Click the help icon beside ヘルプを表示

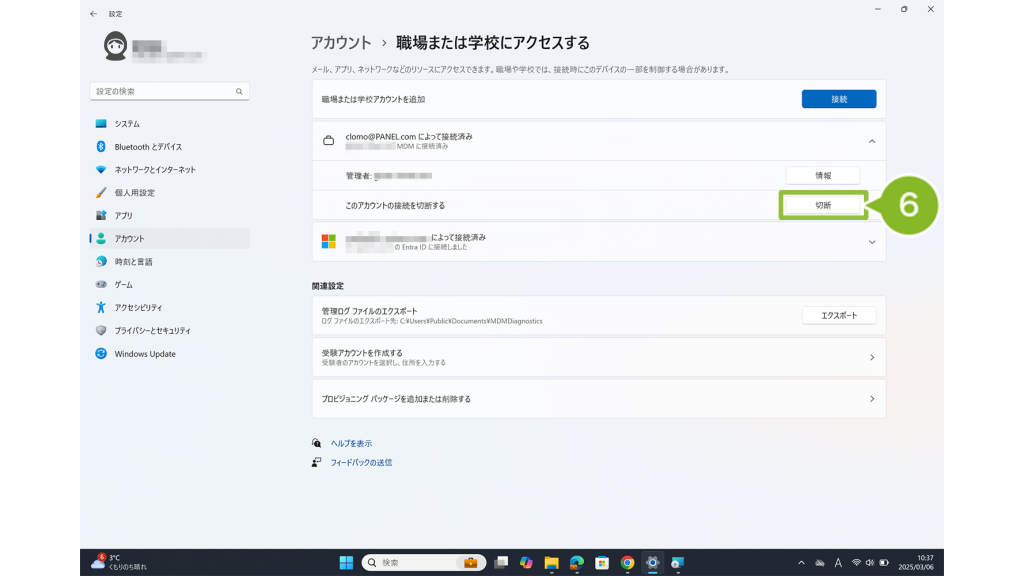pyautogui.click(x=317, y=443)
